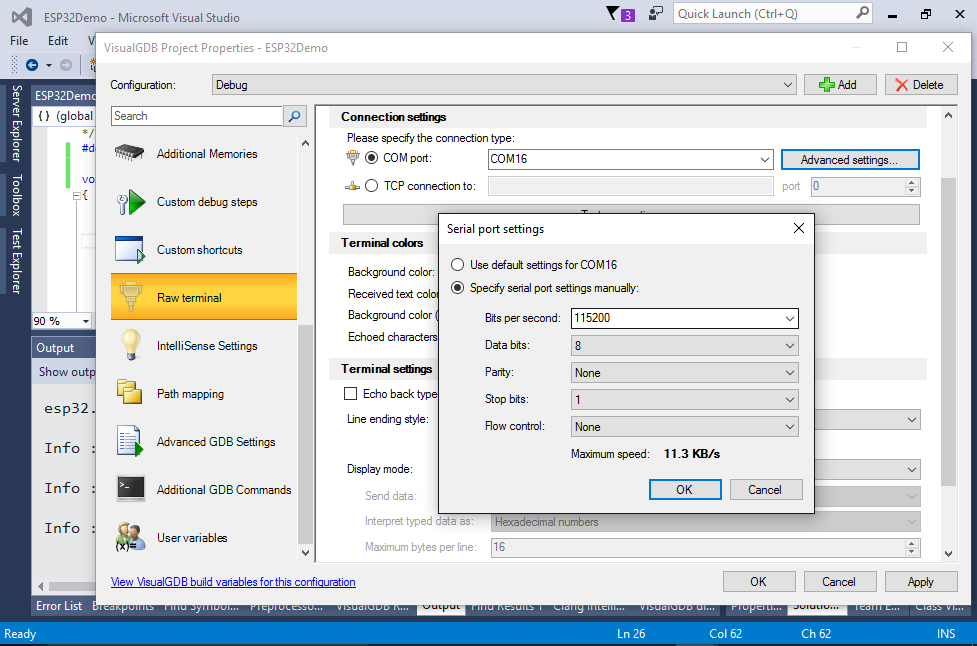Open the File menu
Image resolution: width=977 pixels, height=646 pixels.
19,40
